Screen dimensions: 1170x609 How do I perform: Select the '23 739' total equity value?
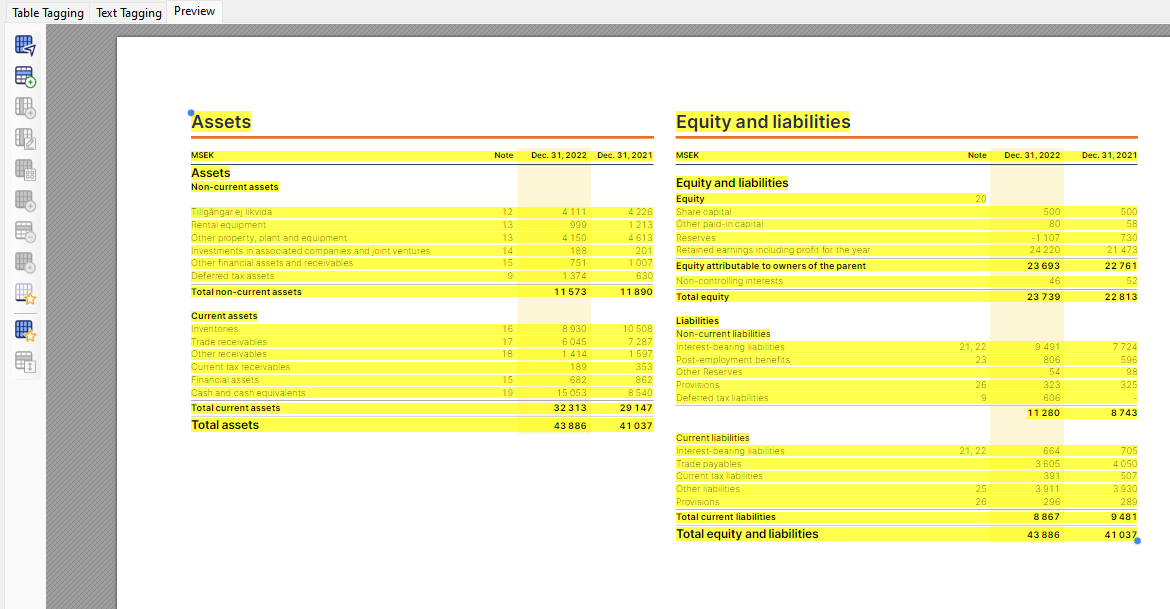pyautogui.click(x=1043, y=297)
